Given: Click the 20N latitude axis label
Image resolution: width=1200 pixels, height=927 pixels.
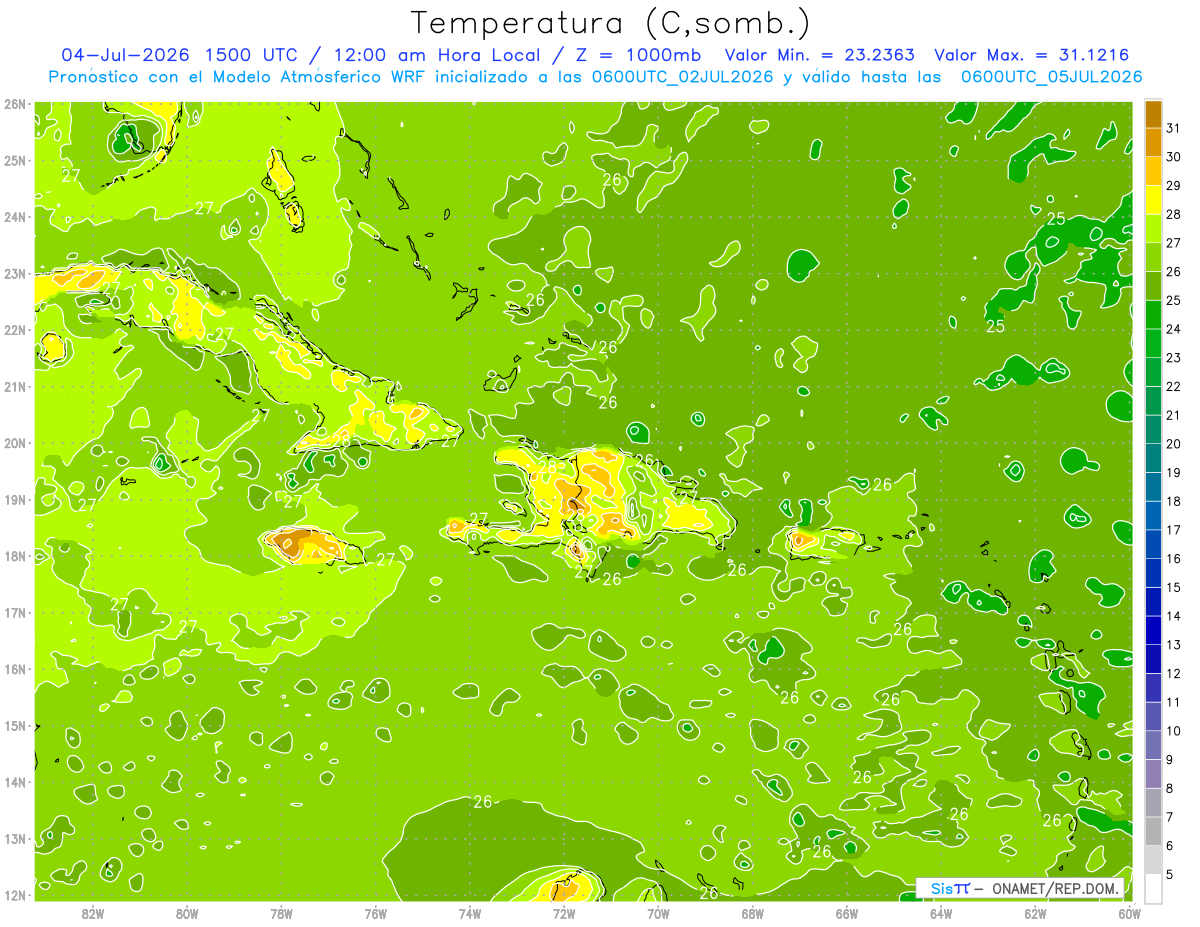Looking at the screenshot, I should 15,443.
